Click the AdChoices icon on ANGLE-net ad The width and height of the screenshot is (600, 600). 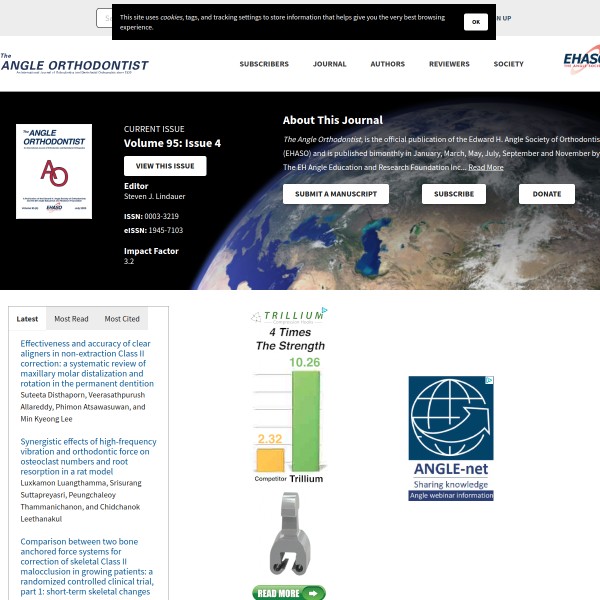coord(489,381)
